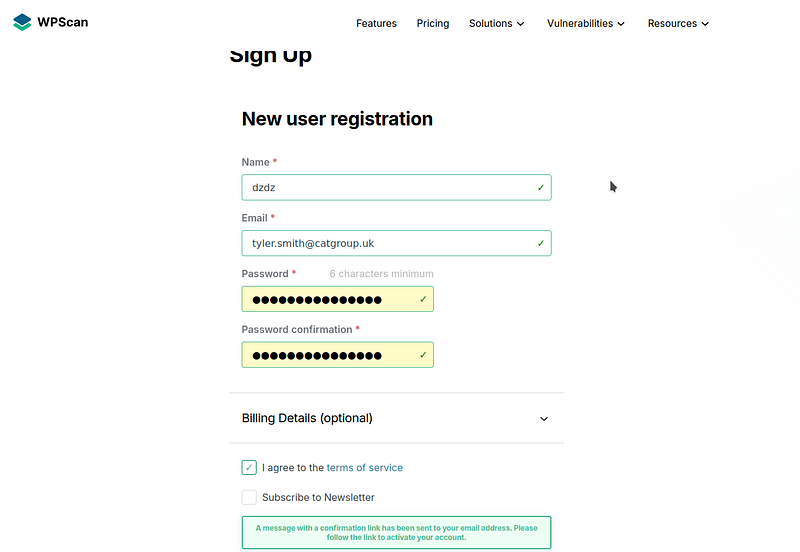Click into the Email address field
Screen dimensions: 800x552
pos(396,243)
